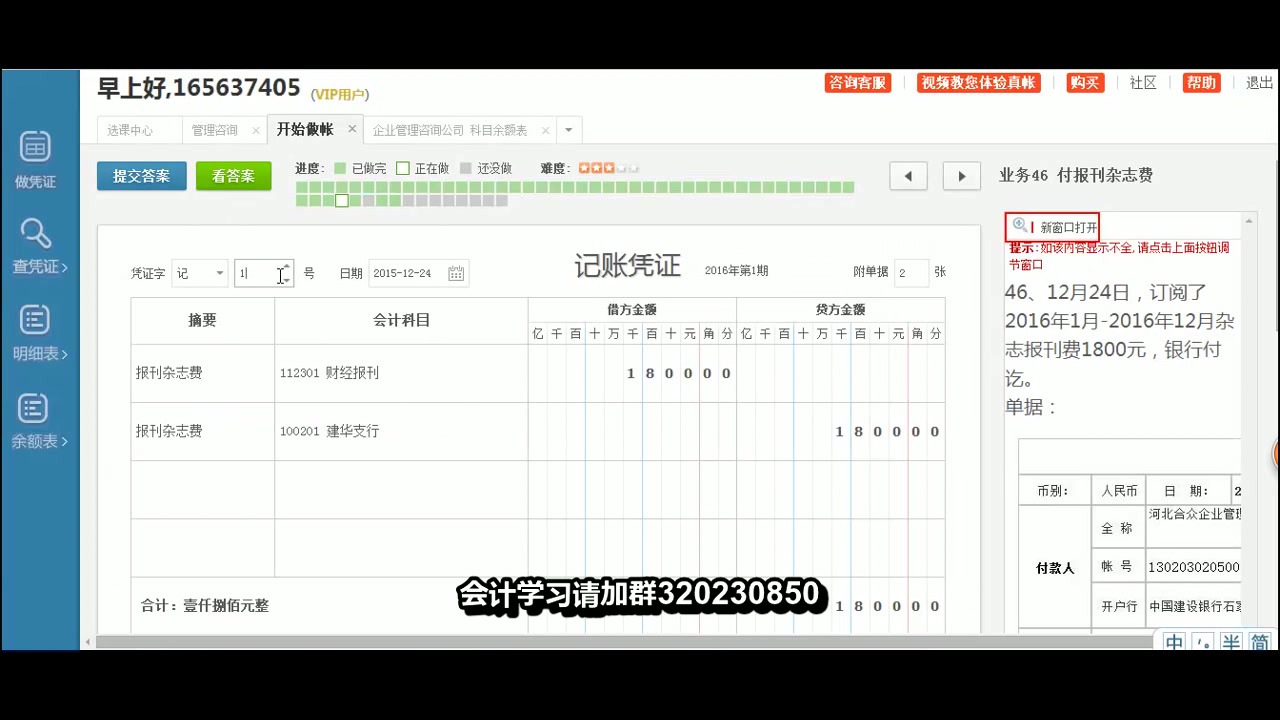Open the calendar date picker icon
The width and height of the screenshot is (1280, 720).
pos(456,273)
